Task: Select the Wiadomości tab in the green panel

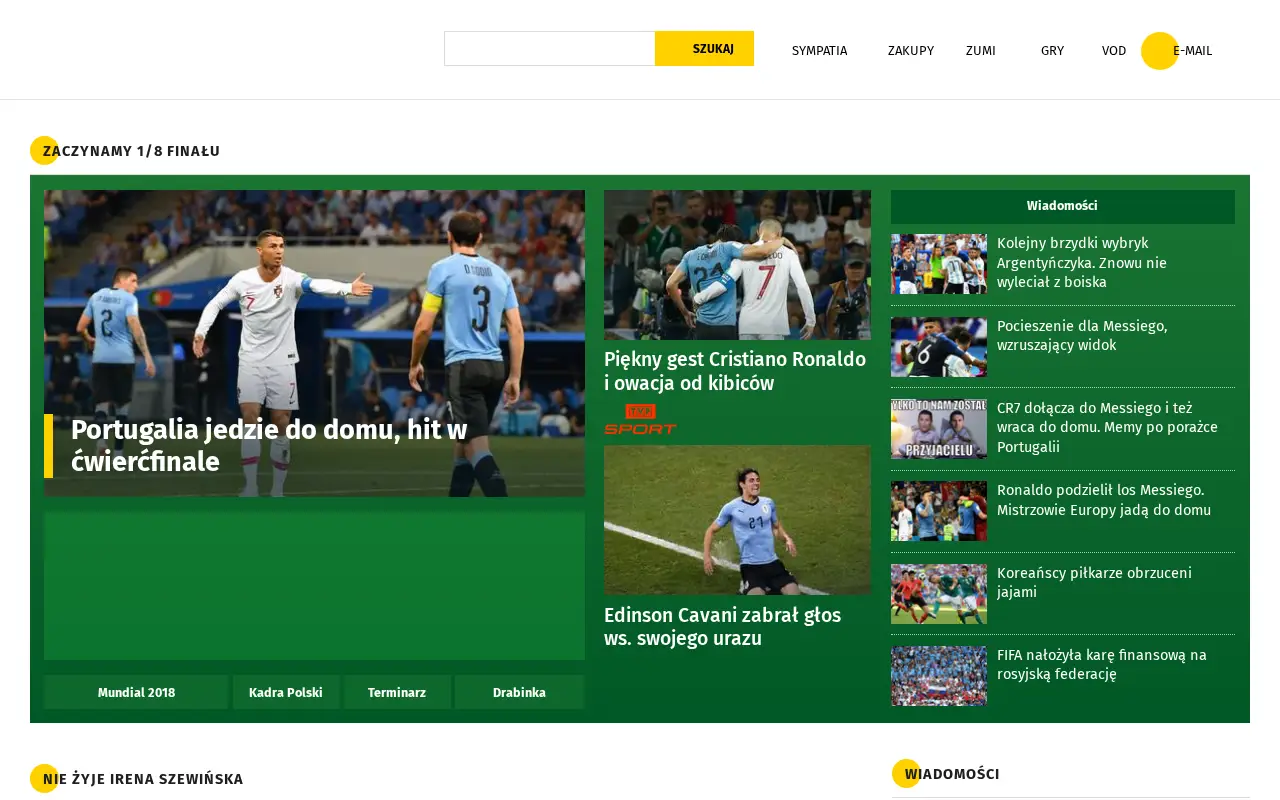Action: [x=1062, y=206]
